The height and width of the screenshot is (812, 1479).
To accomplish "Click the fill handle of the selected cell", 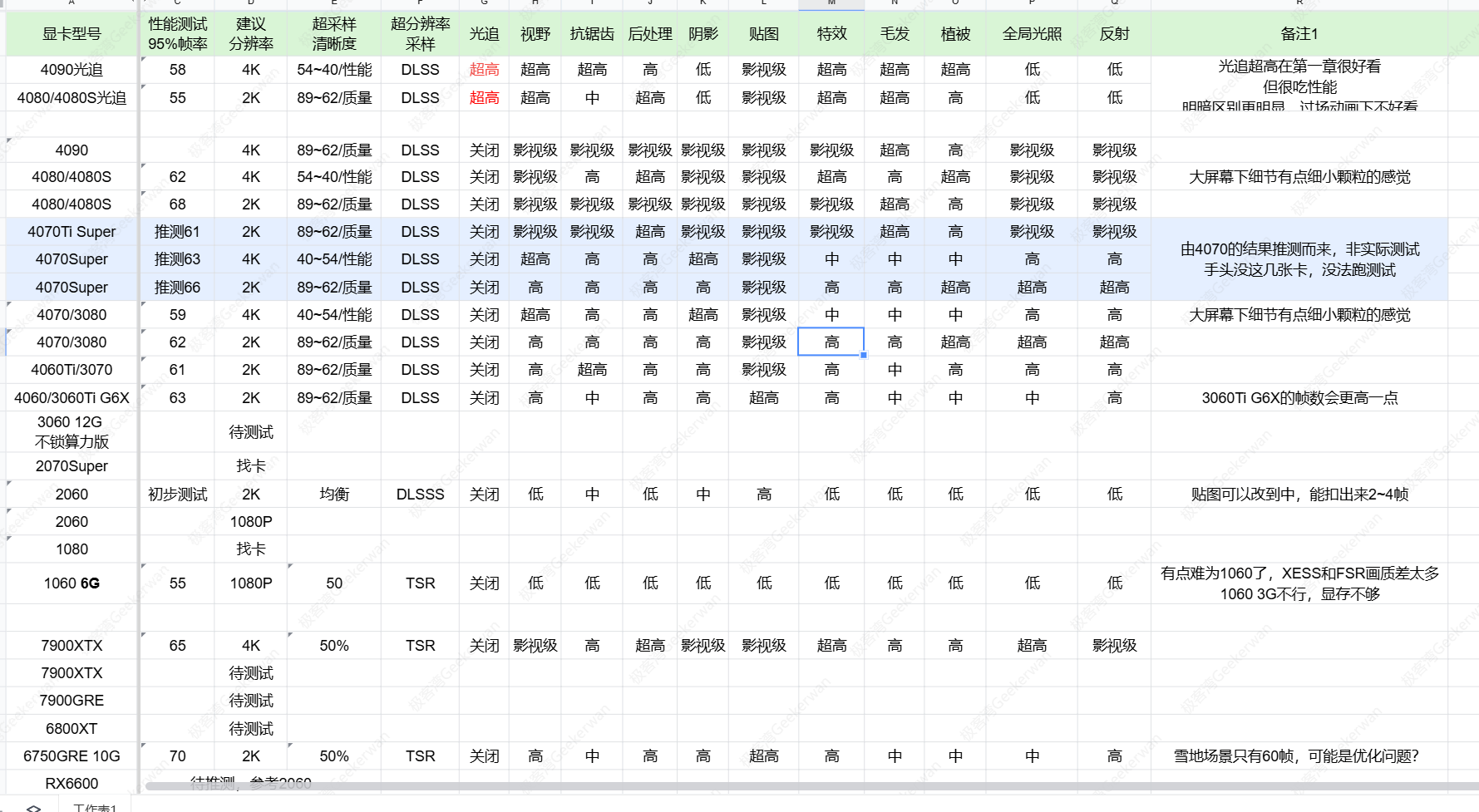I will 864,355.
